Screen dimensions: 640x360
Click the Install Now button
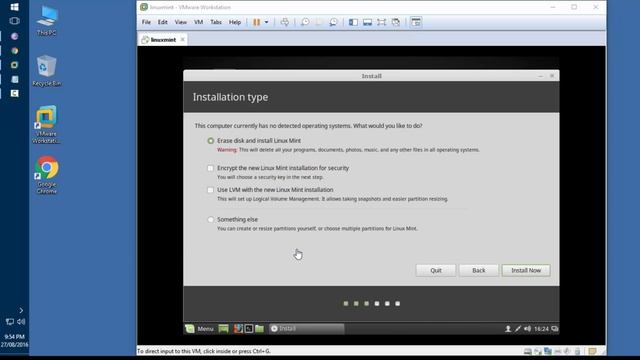[x=526, y=270]
